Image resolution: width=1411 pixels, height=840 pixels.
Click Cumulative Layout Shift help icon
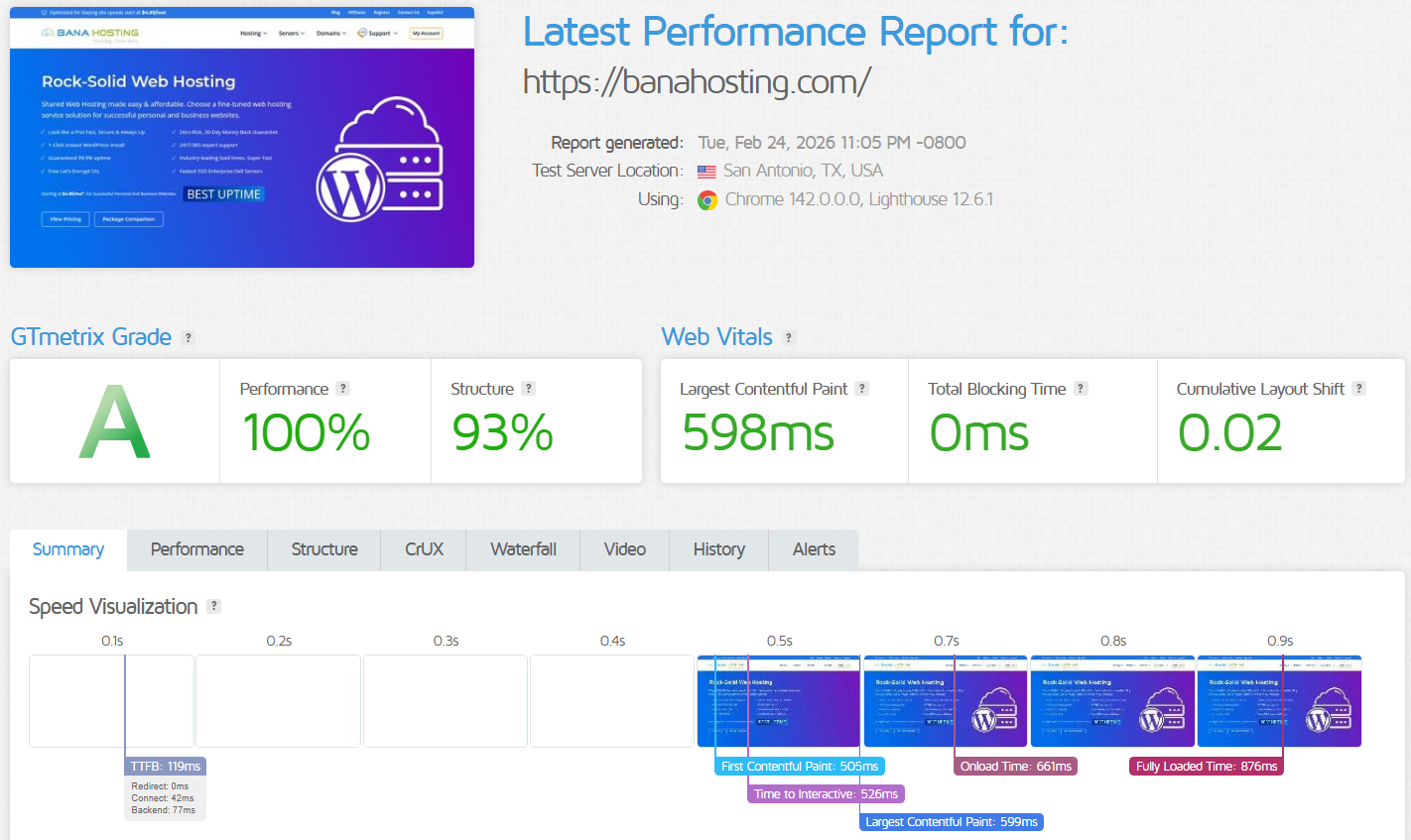click(1359, 389)
